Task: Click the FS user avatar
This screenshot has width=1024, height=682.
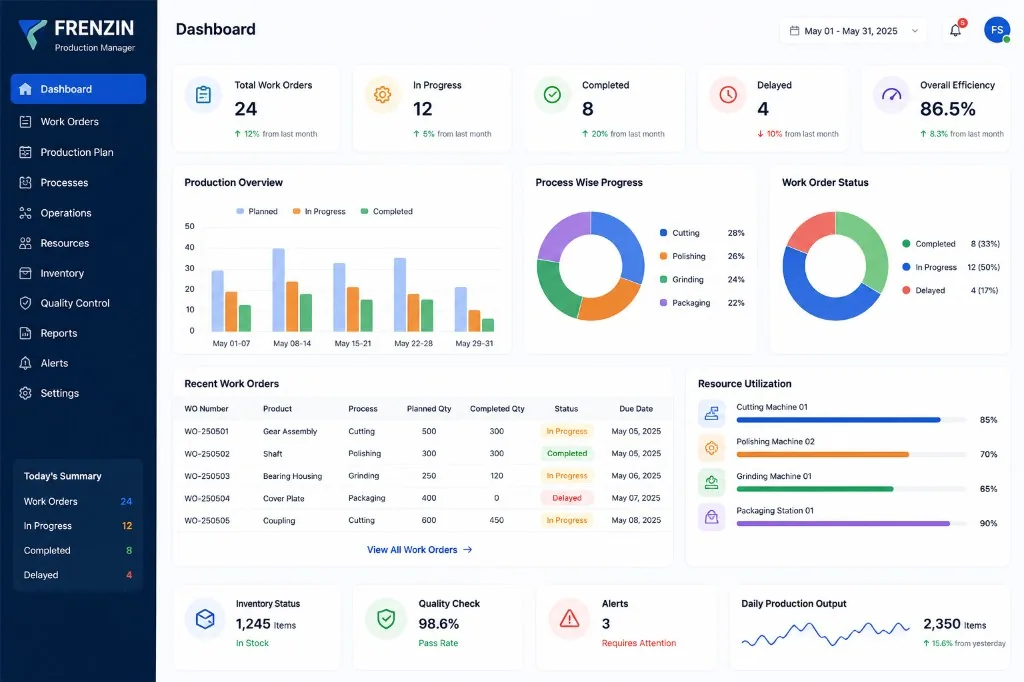Action: coord(997,30)
